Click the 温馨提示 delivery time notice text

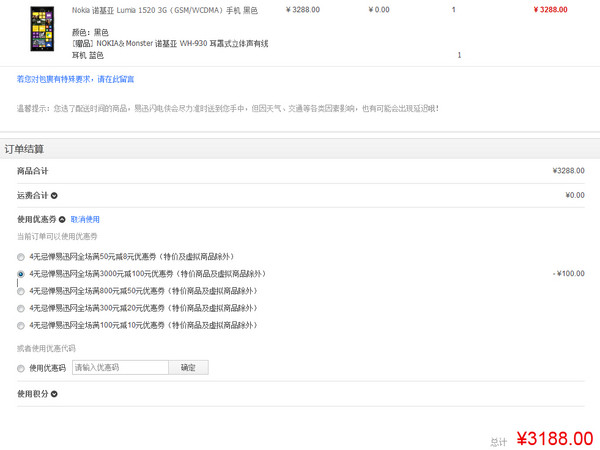(227, 109)
